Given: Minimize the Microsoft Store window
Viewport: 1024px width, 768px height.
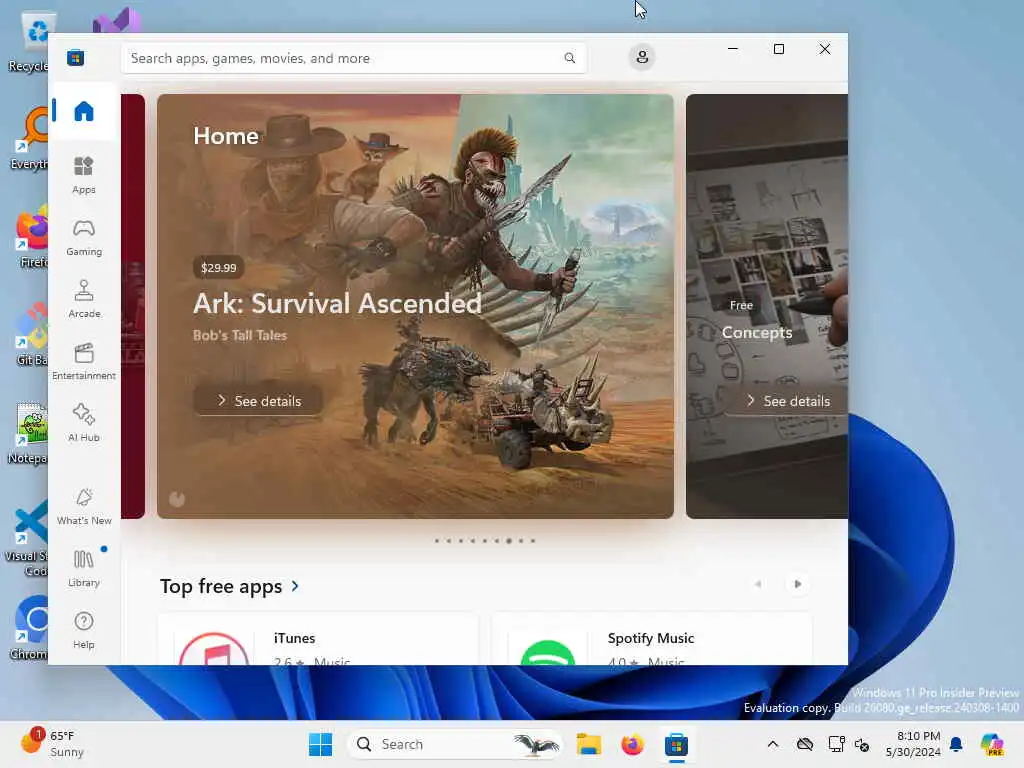Looking at the screenshot, I should pyautogui.click(x=733, y=49).
